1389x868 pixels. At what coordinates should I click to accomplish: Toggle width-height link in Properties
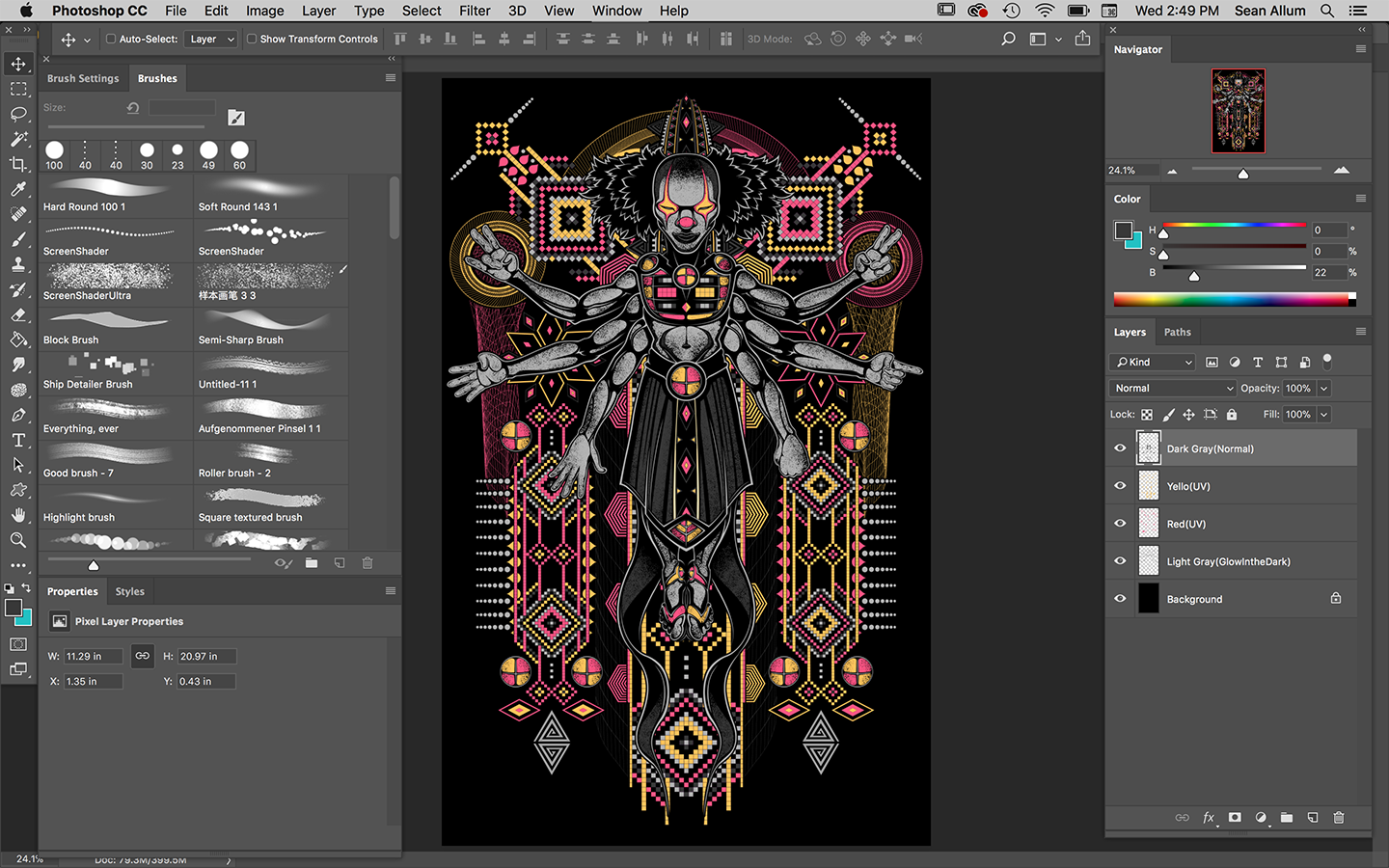tap(142, 656)
